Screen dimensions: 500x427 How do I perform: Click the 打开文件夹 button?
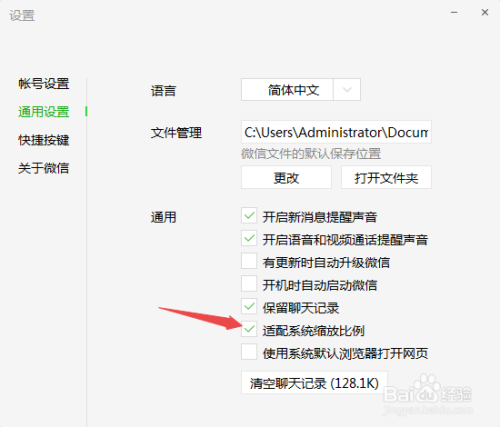coord(386,178)
